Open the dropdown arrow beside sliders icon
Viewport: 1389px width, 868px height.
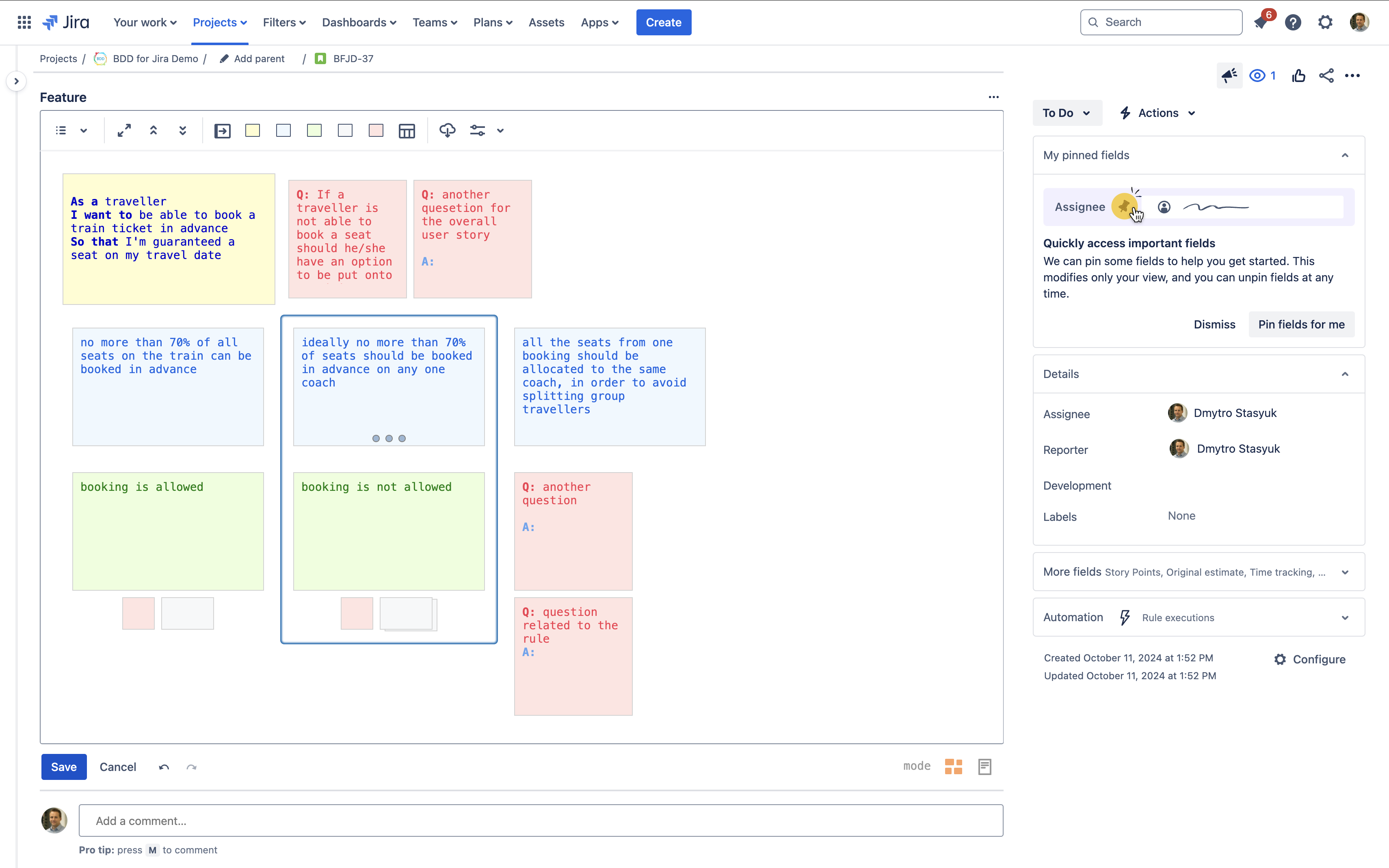501,130
